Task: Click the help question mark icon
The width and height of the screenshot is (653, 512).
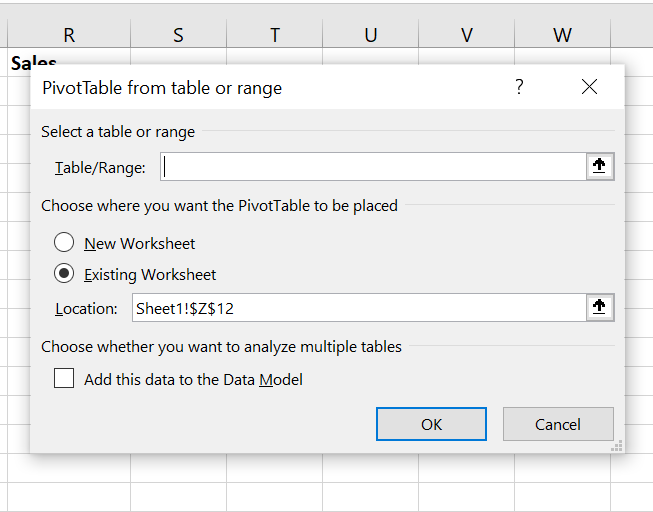Action: (x=519, y=87)
